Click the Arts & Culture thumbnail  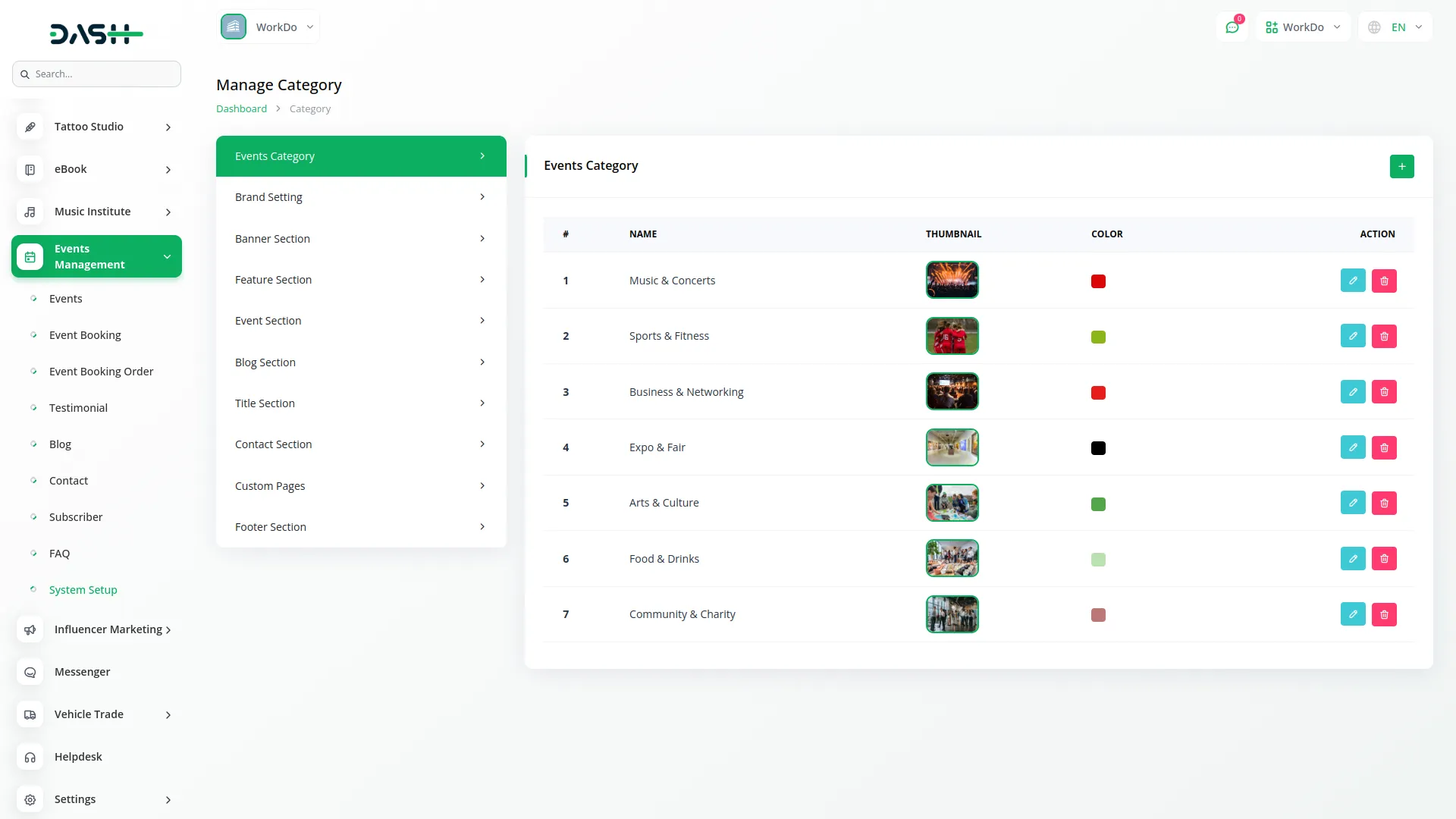pyautogui.click(x=952, y=503)
